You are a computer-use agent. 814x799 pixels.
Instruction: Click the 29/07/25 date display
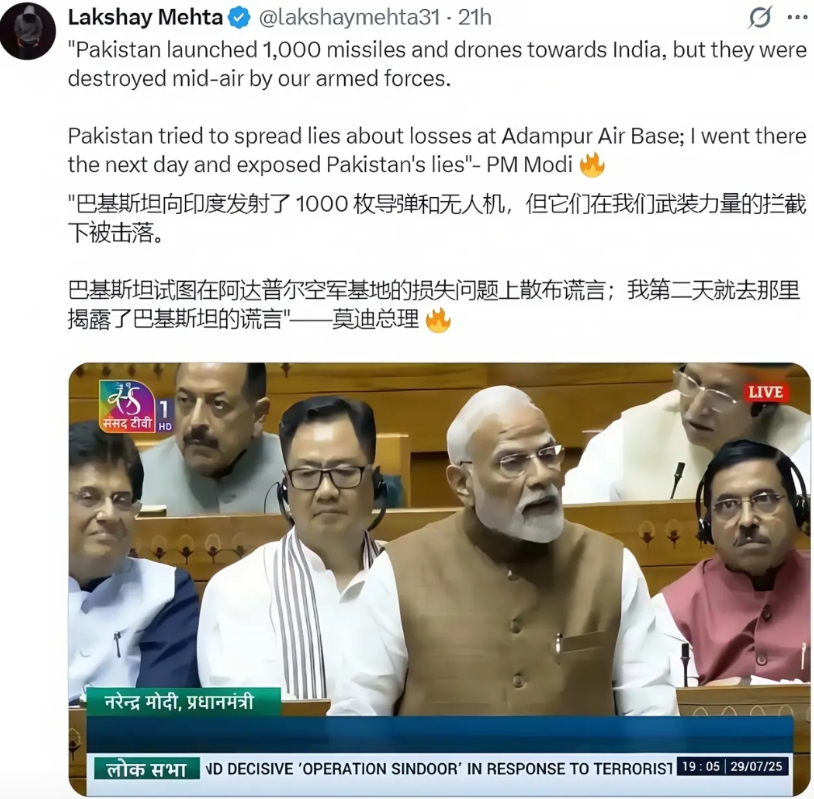[756, 767]
